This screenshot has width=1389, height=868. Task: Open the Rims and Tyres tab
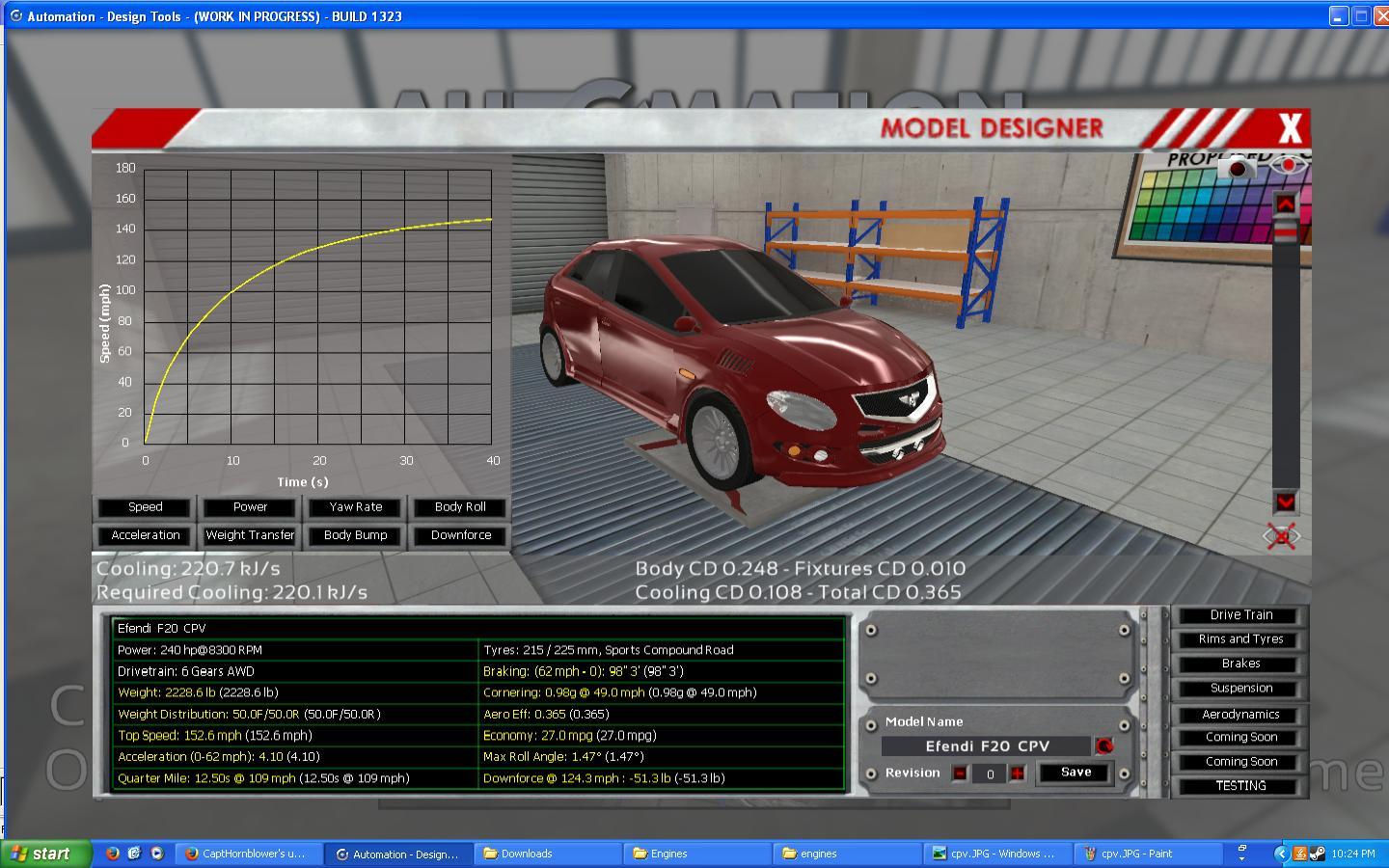coord(1240,639)
